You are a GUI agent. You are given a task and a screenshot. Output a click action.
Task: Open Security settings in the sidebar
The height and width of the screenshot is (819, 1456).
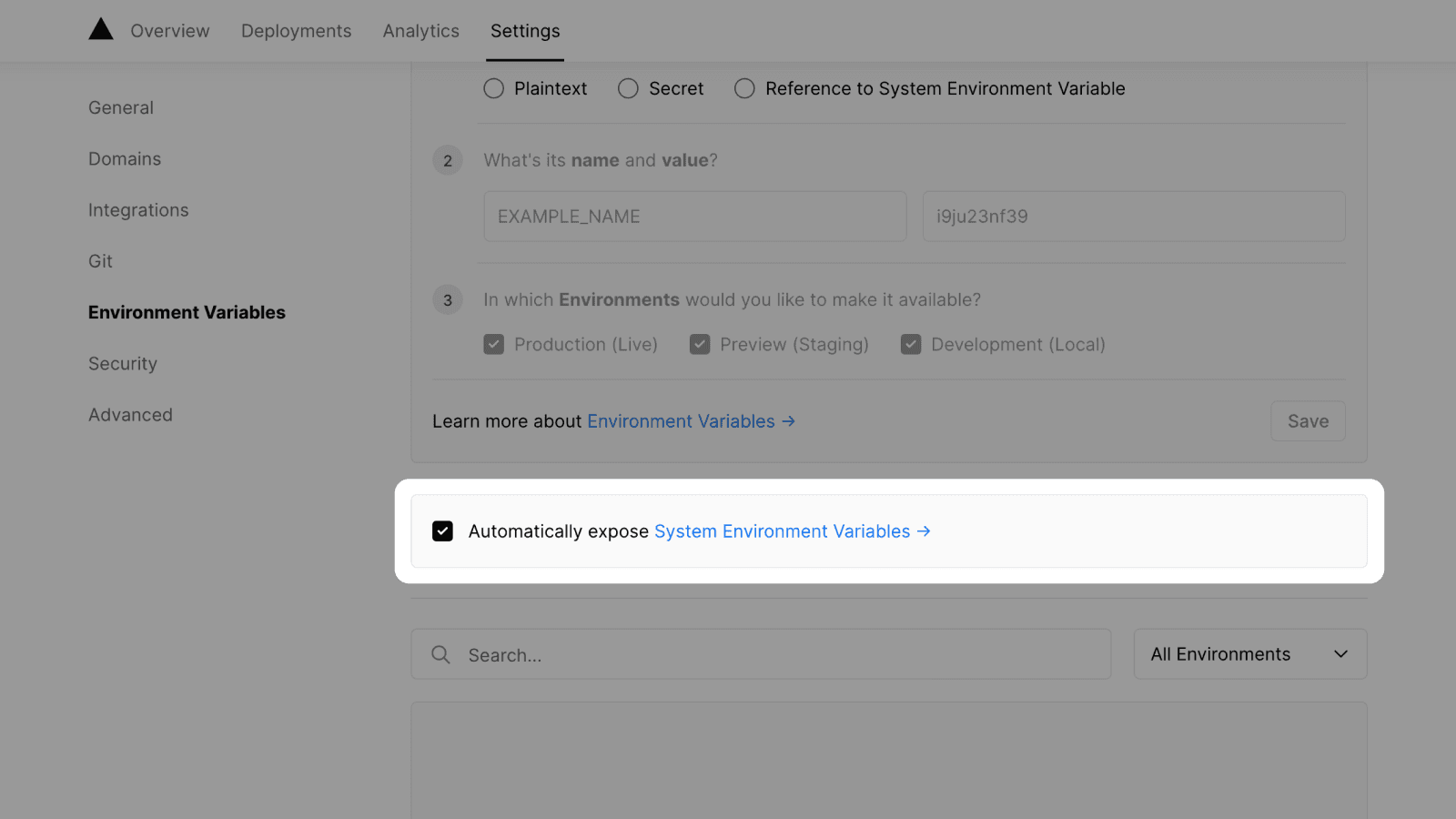coord(123,364)
